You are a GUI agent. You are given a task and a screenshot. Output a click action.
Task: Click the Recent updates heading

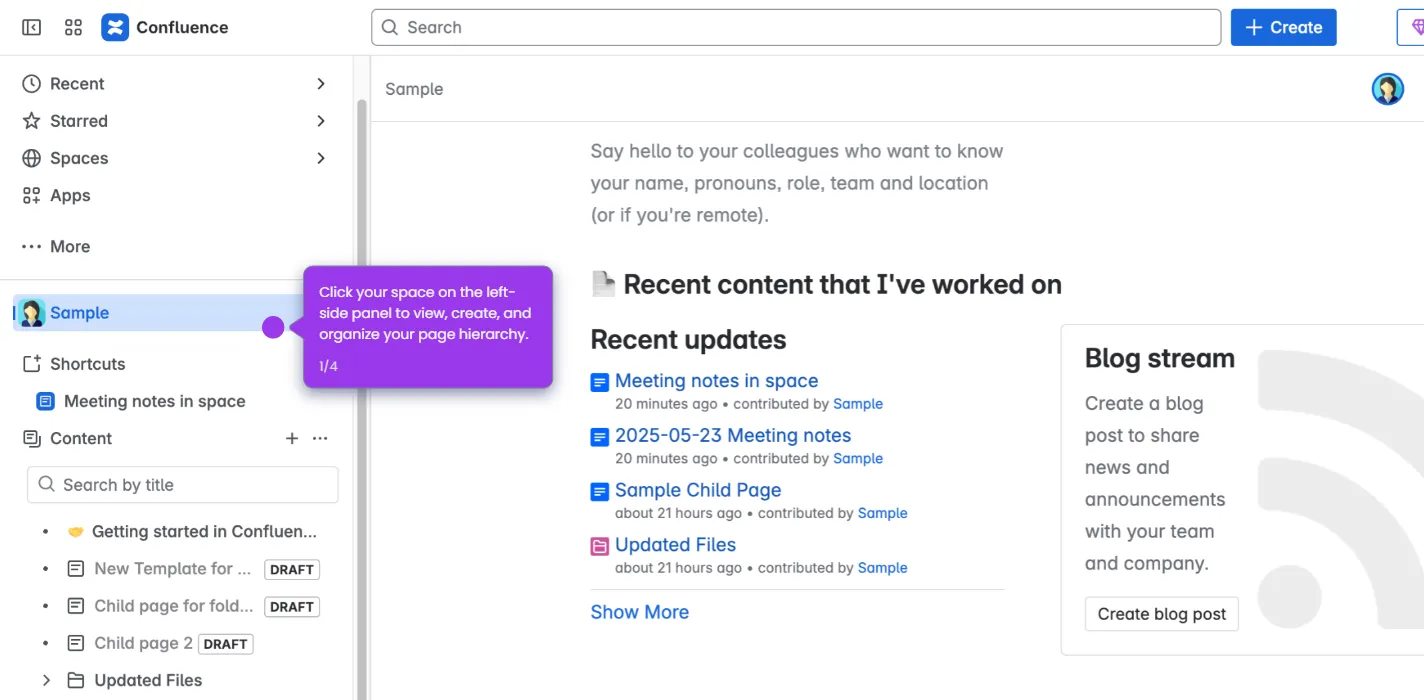[x=688, y=339]
